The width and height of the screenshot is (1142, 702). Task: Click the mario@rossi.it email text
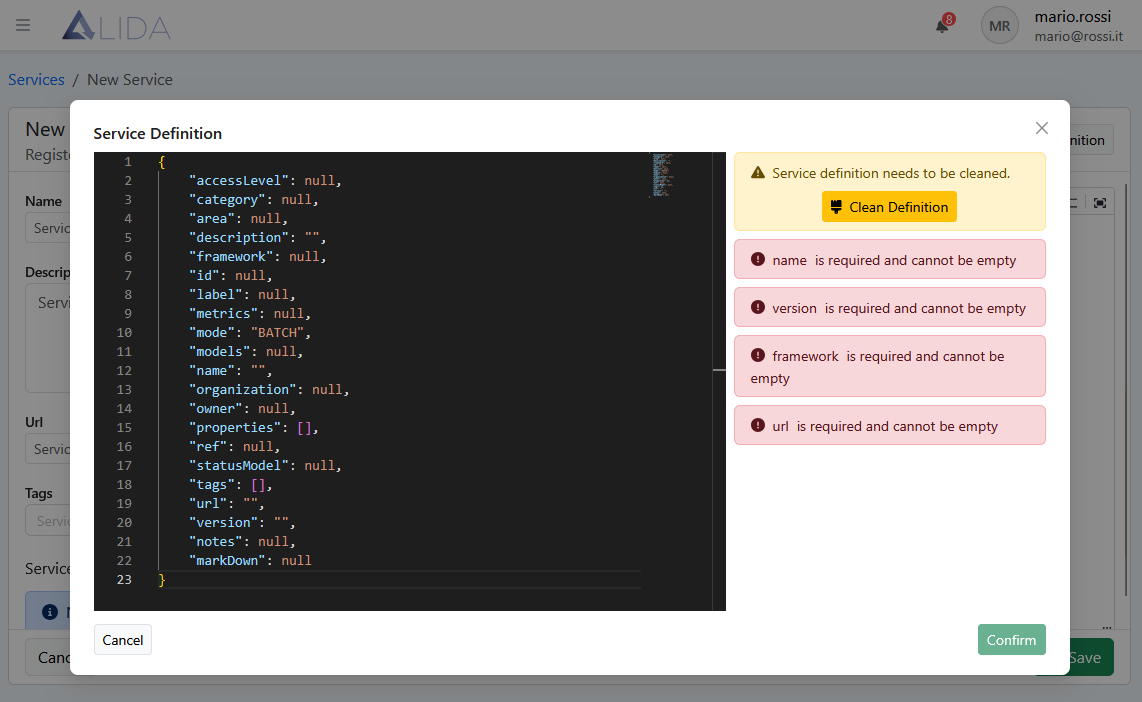[x=1079, y=36]
